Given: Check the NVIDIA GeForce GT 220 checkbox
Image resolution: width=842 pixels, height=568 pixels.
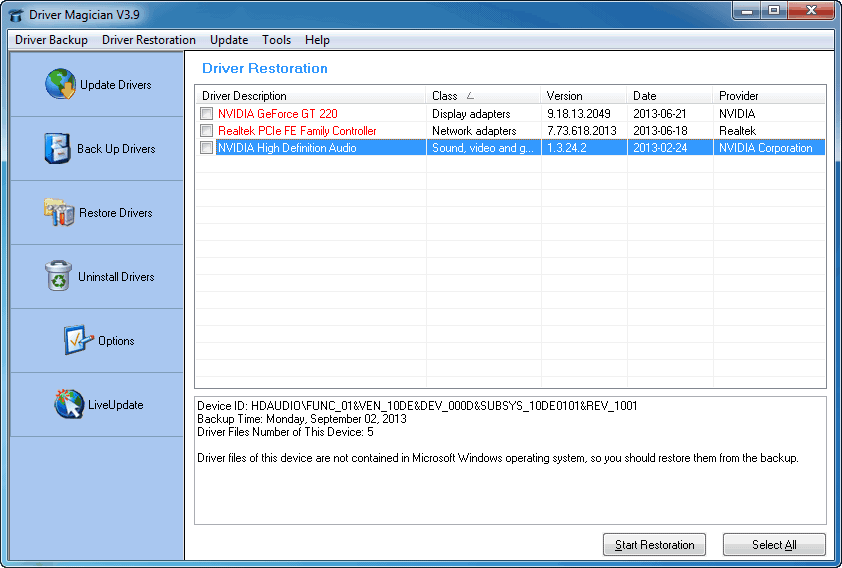Looking at the screenshot, I should point(206,114).
